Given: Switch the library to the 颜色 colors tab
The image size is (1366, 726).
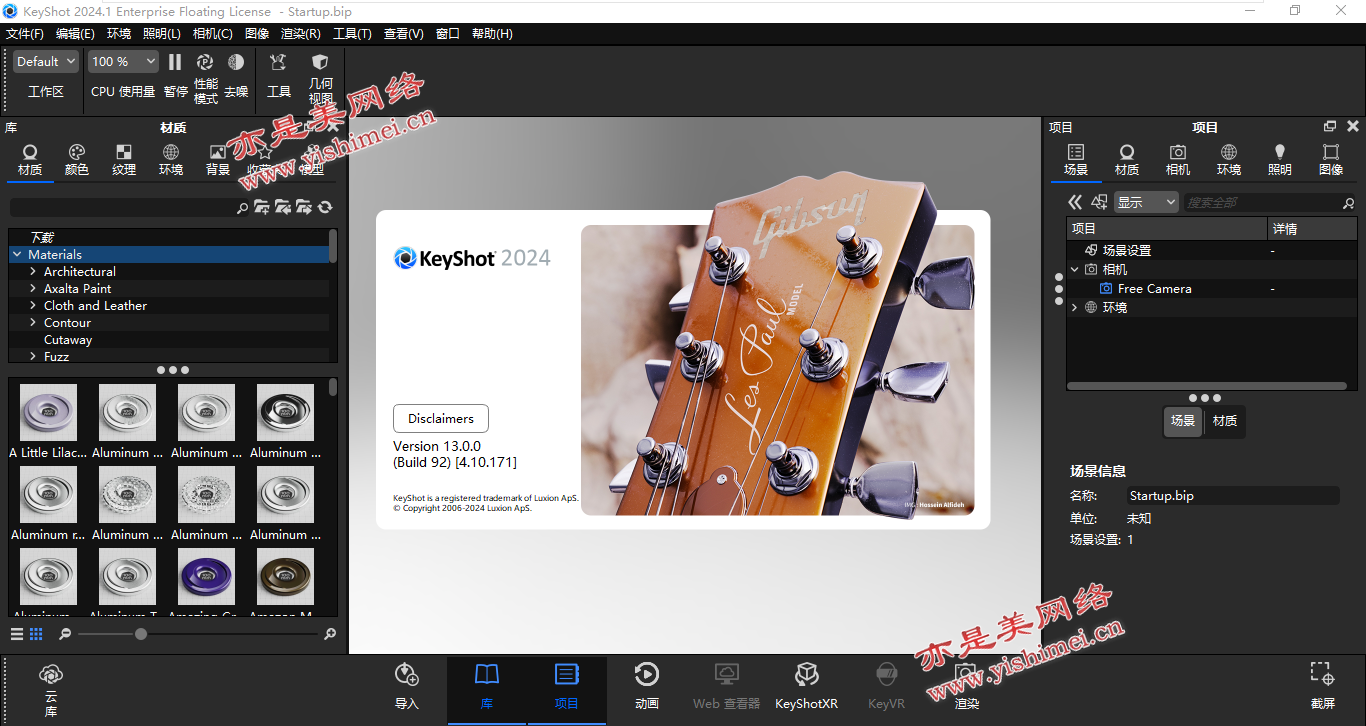Looking at the screenshot, I should point(77,160).
